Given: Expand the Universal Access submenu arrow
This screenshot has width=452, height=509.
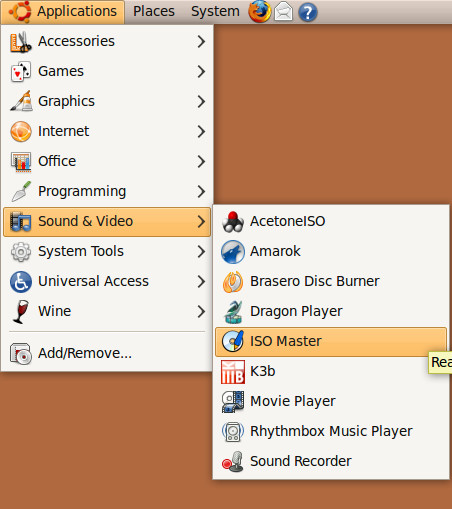Looking at the screenshot, I should (201, 281).
